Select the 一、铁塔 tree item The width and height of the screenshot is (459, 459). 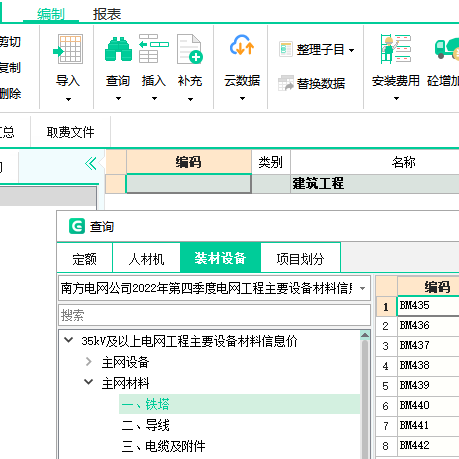[x=239, y=404]
